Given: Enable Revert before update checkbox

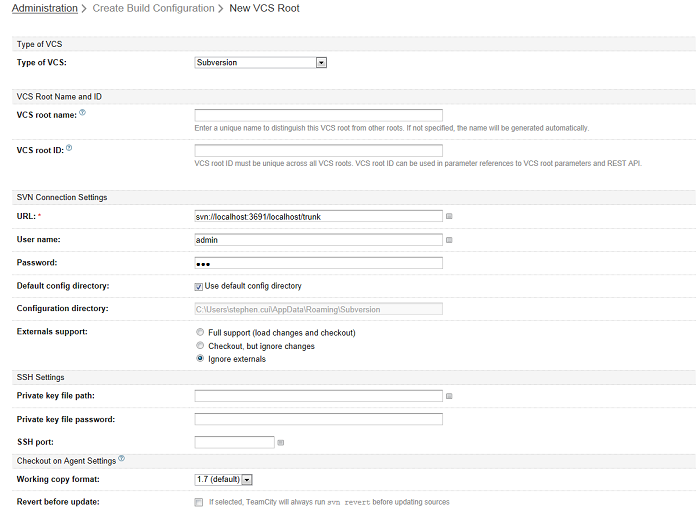Looking at the screenshot, I should 199,502.
